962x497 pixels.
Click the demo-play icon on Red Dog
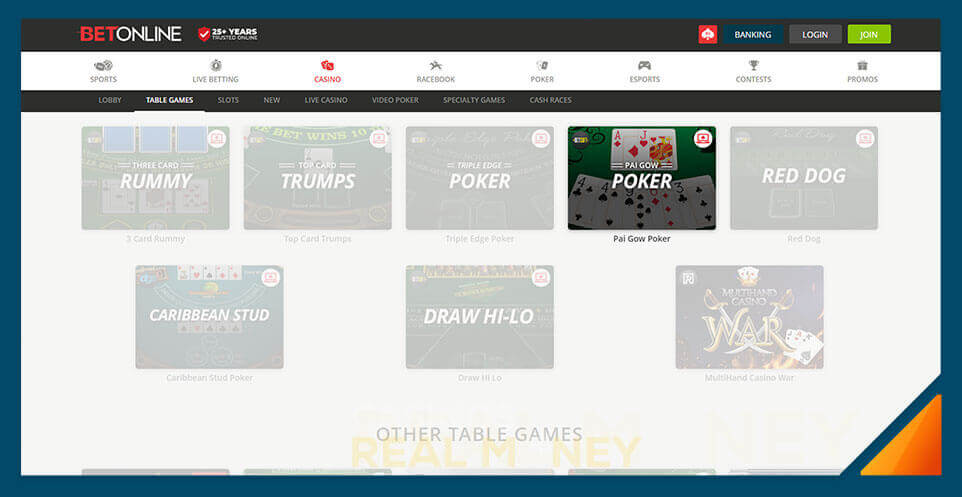[x=865, y=139]
